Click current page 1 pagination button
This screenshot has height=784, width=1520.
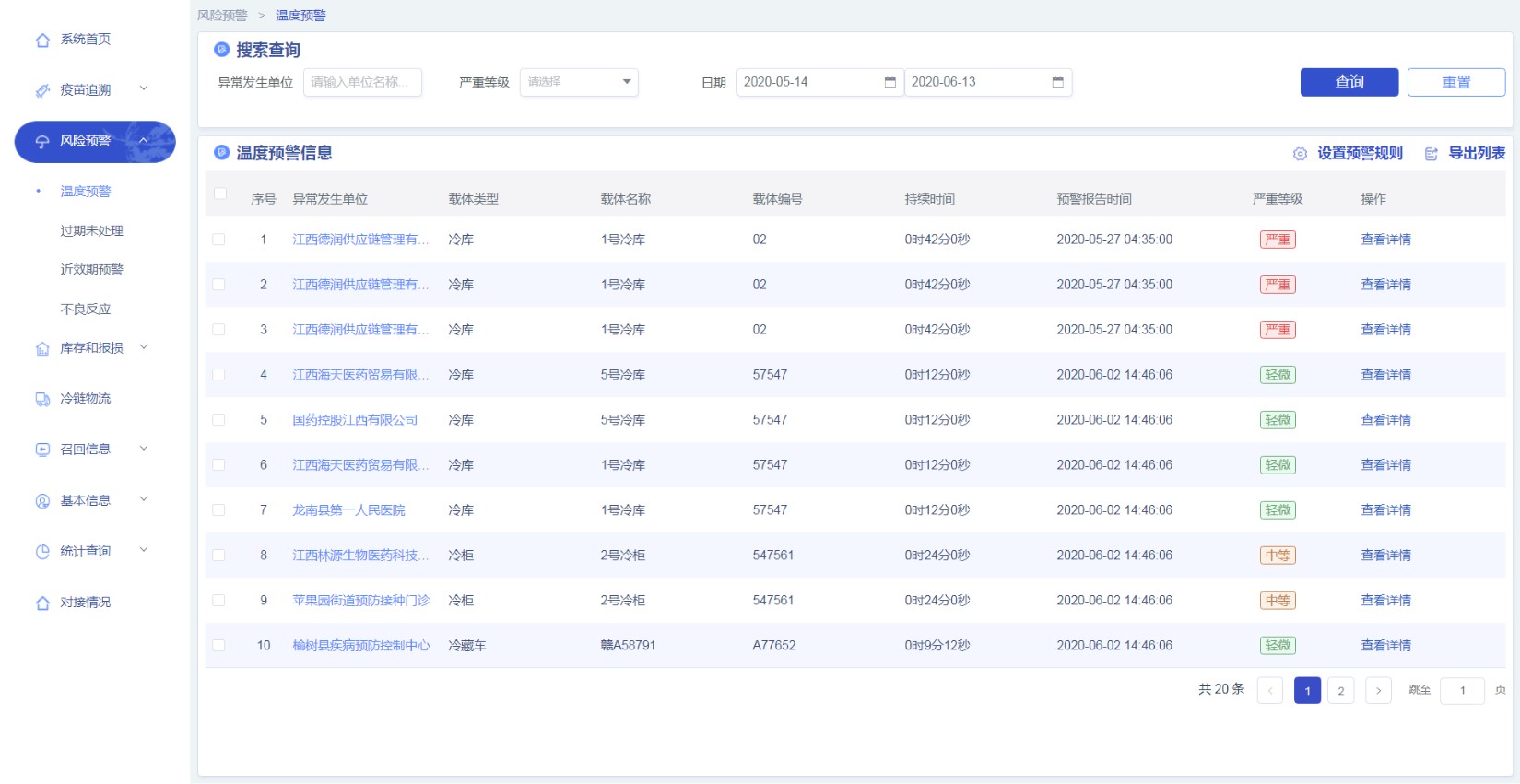click(x=1307, y=690)
